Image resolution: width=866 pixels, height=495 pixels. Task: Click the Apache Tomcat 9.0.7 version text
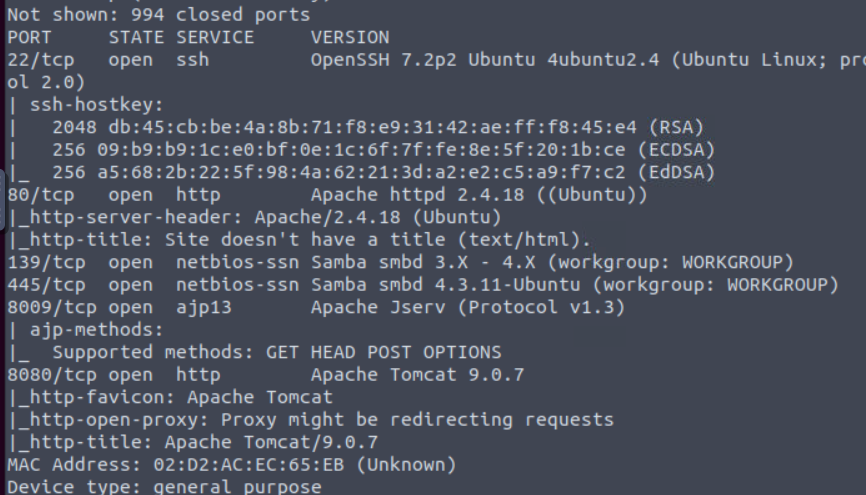pos(417,375)
